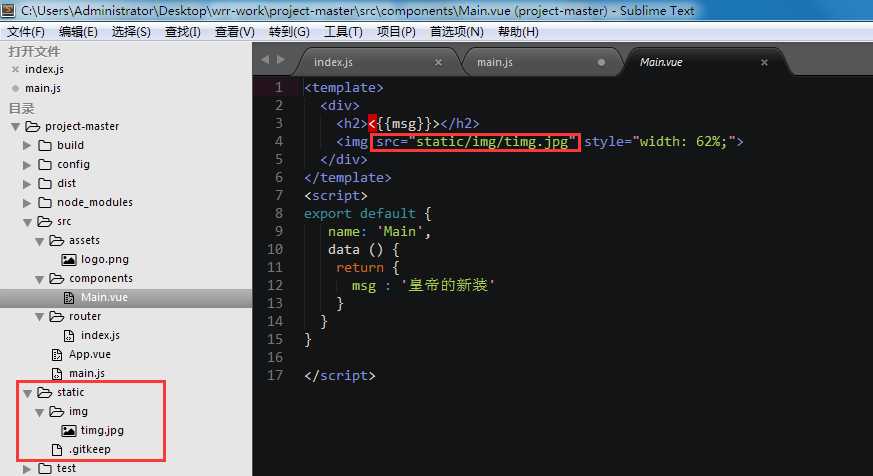This screenshot has height=476, width=873.
Task: Open index.js from open files list
Action: coord(44,70)
